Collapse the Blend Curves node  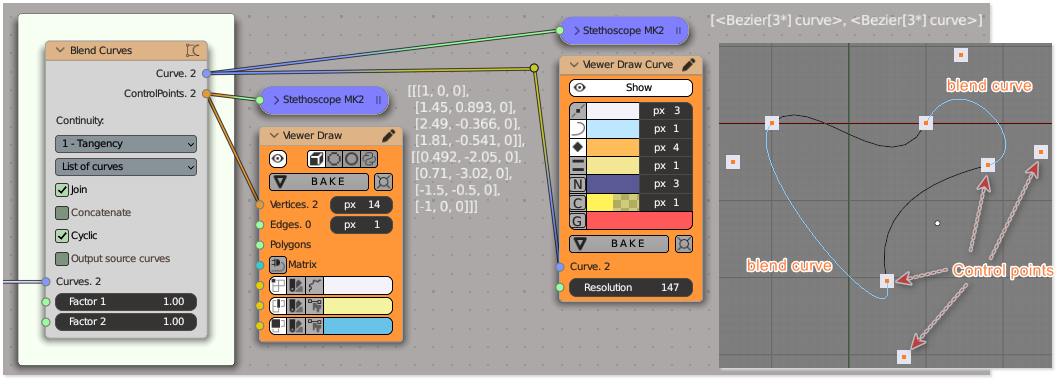point(59,50)
